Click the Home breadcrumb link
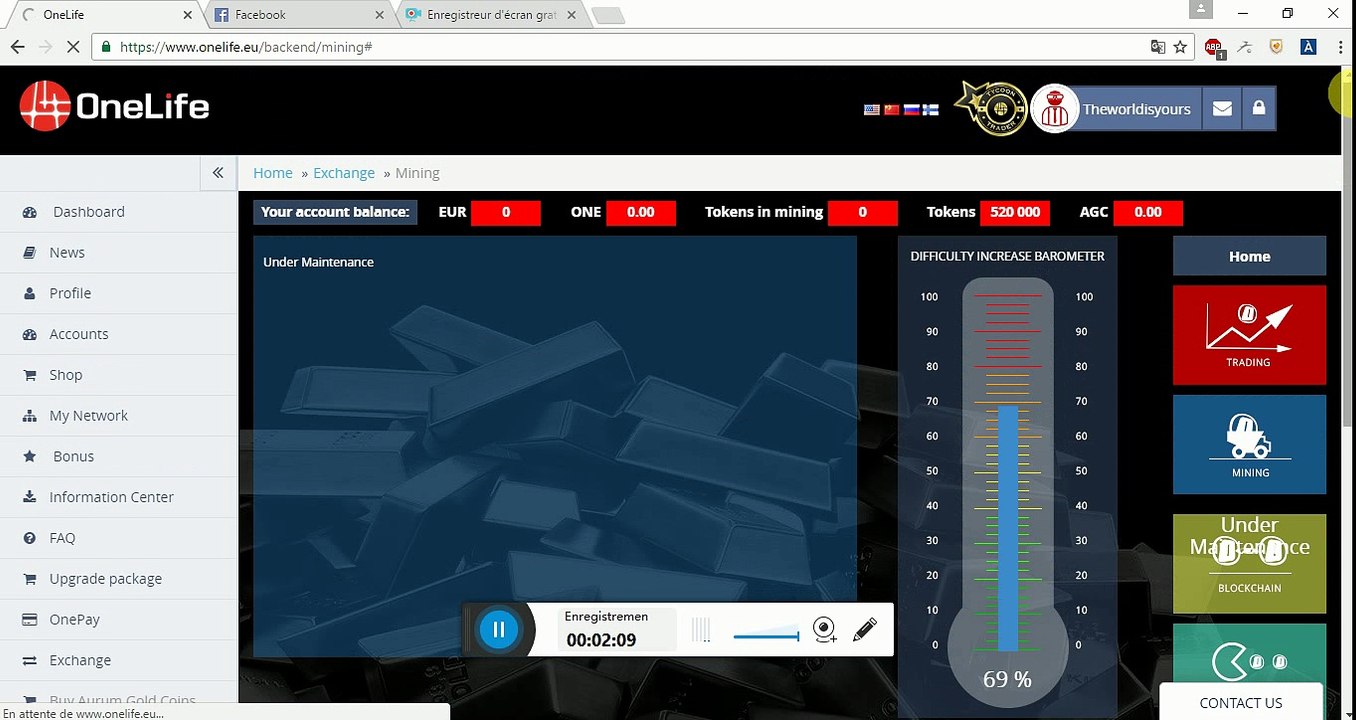 coord(273,173)
